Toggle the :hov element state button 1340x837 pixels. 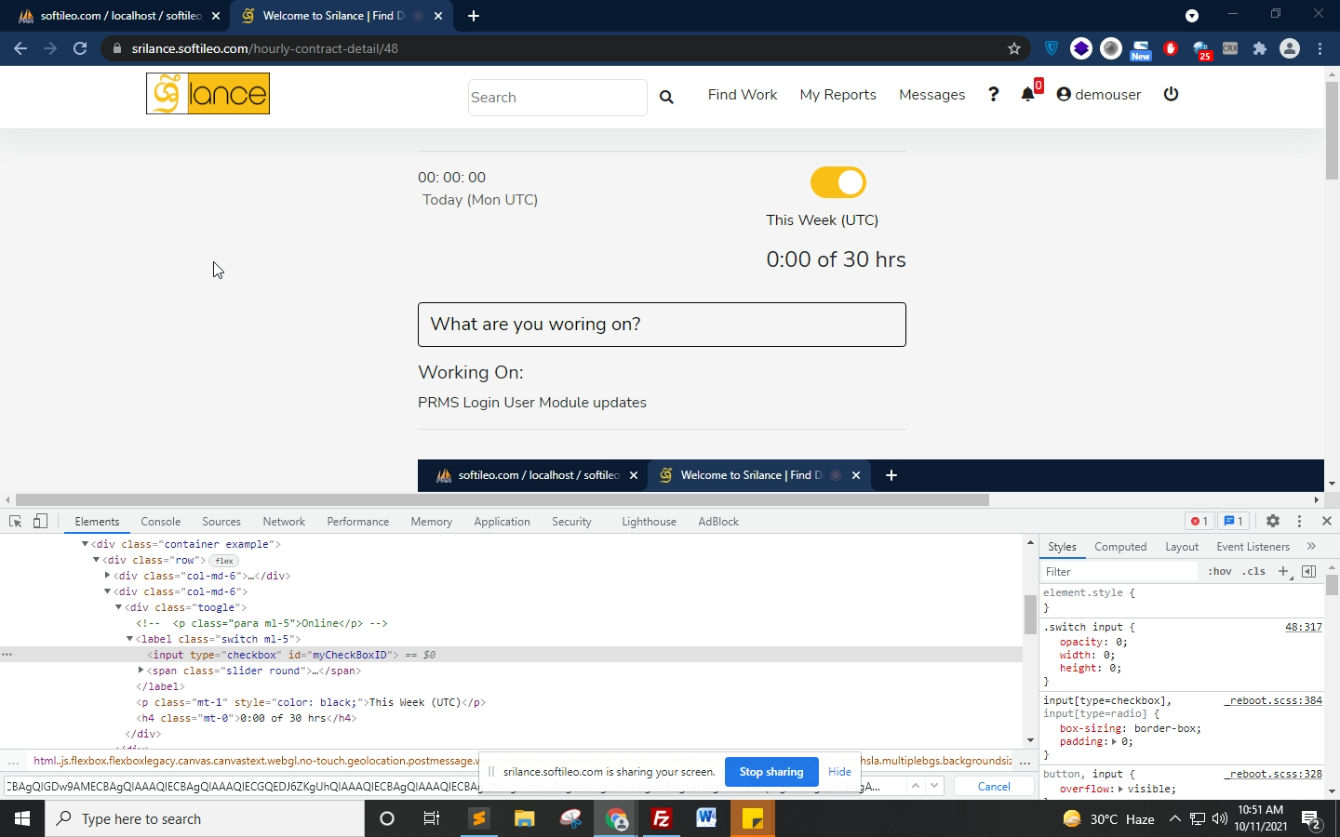click(1219, 572)
